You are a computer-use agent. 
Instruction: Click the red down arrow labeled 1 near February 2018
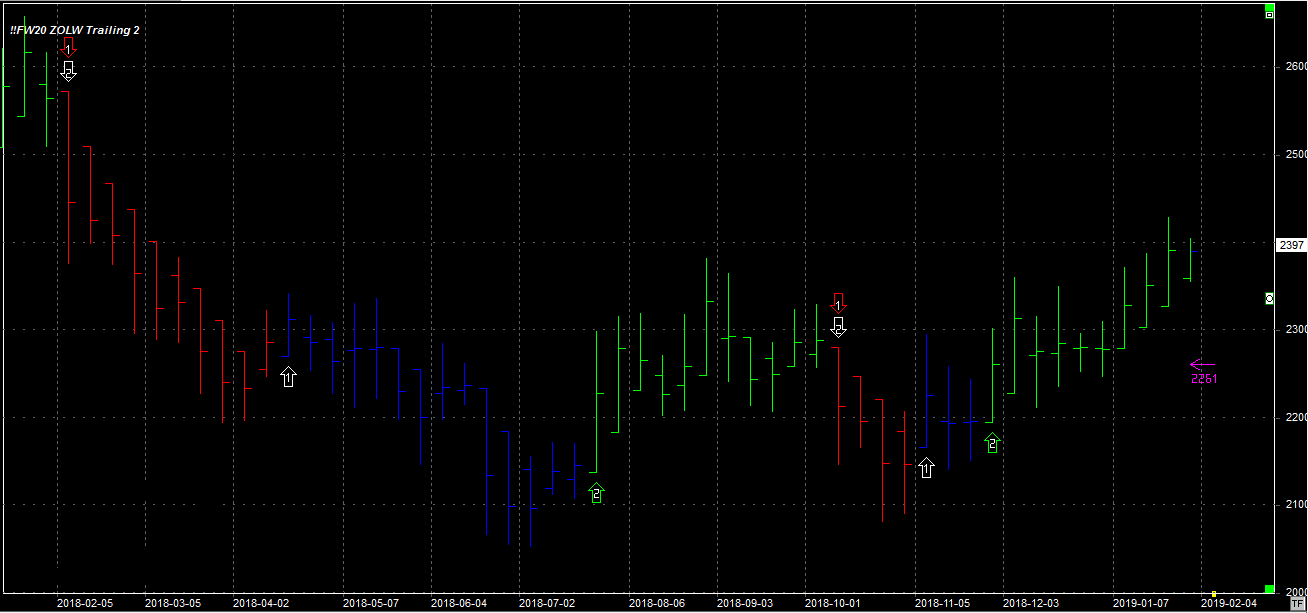[x=68, y=45]
